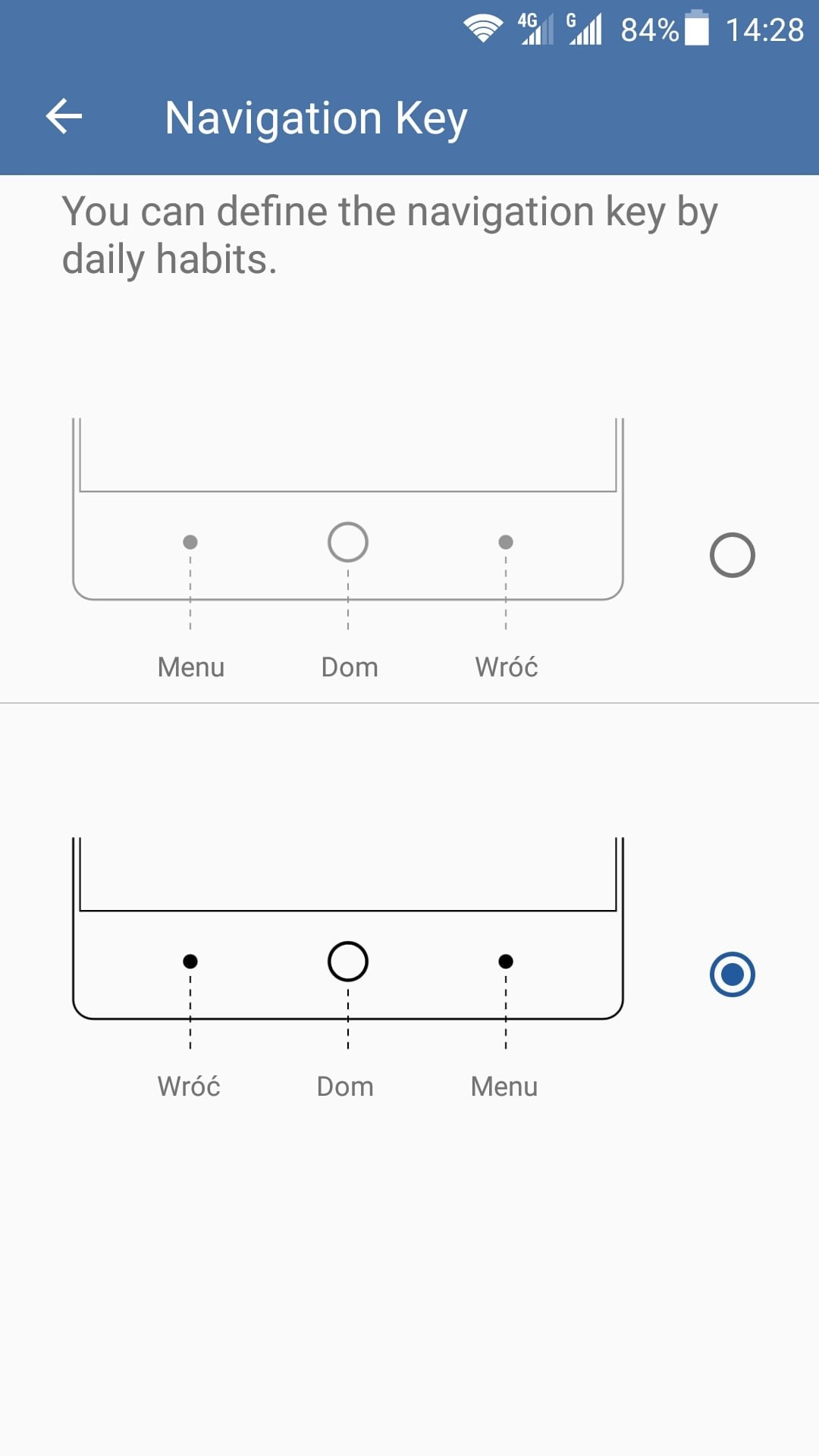
Task: Tap the Dom circle in top diagram
Action: (x=348, y=542)
